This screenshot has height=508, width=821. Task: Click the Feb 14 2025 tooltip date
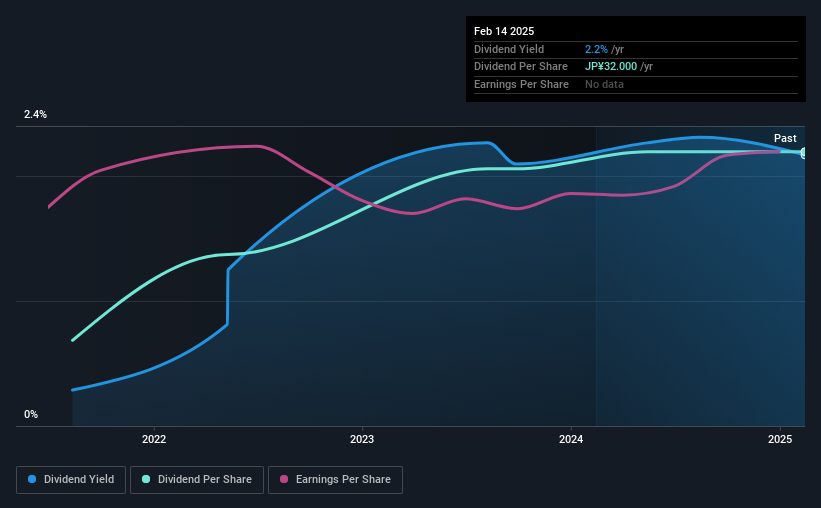(x=504, y=31)
